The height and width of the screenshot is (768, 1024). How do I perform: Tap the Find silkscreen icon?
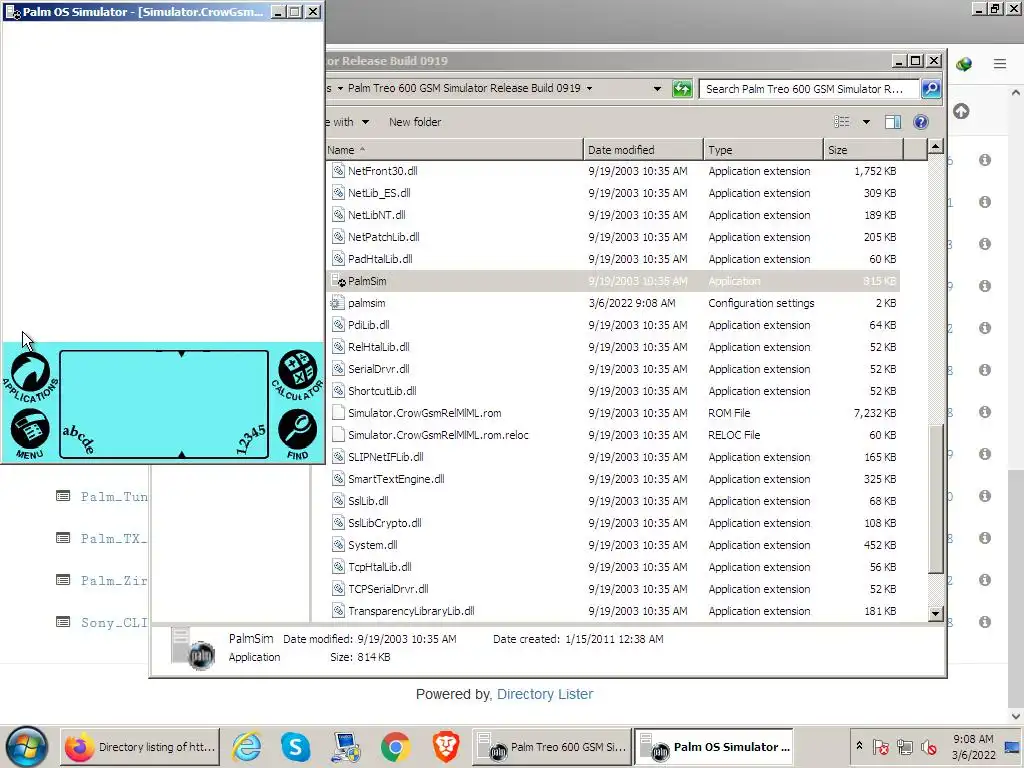click(x=298, y=434)
